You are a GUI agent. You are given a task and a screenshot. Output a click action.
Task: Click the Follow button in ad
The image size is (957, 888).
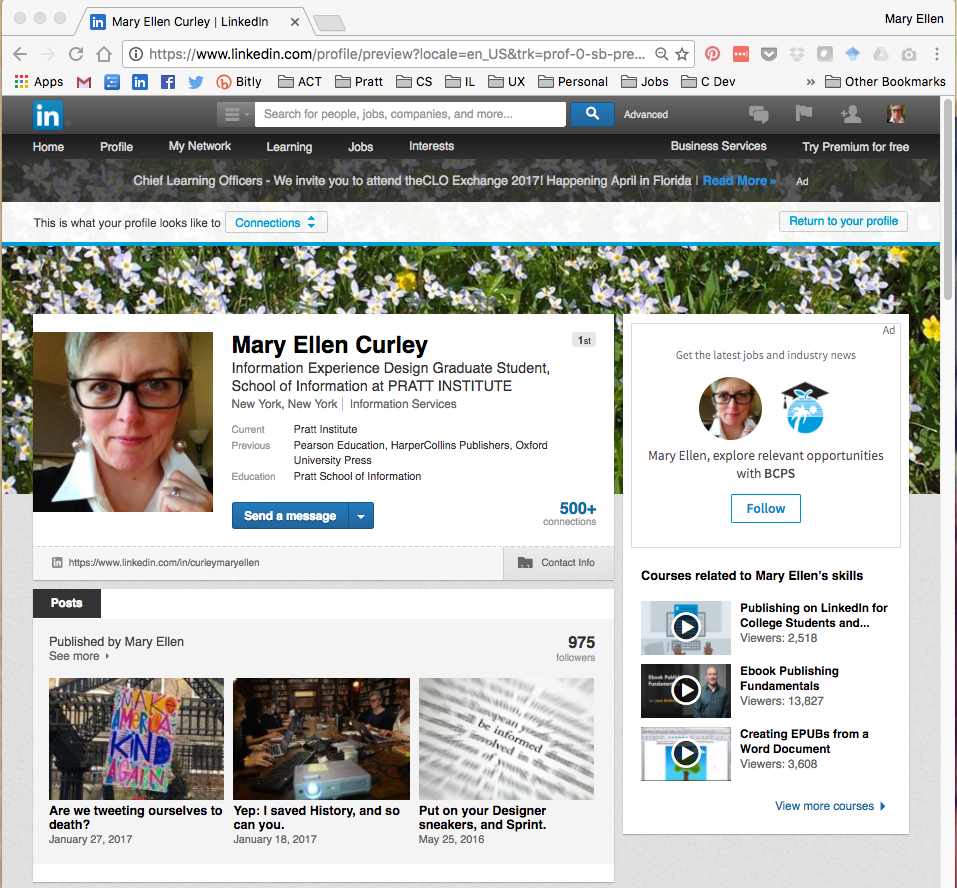(x=765, y=508)
